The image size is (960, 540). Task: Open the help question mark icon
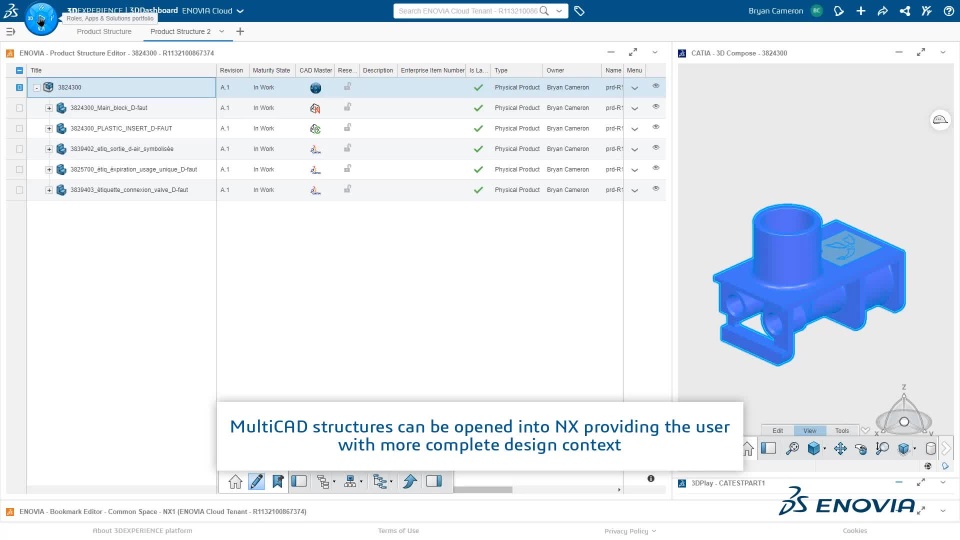click(948, 11)
